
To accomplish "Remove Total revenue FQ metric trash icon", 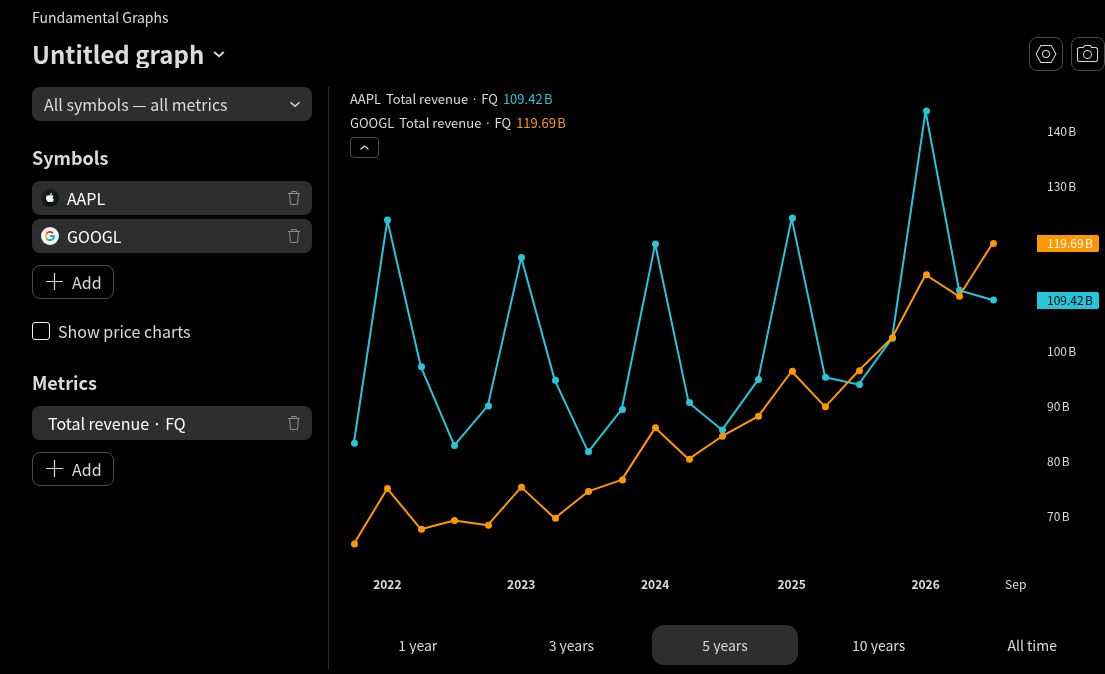I will 294,423.
